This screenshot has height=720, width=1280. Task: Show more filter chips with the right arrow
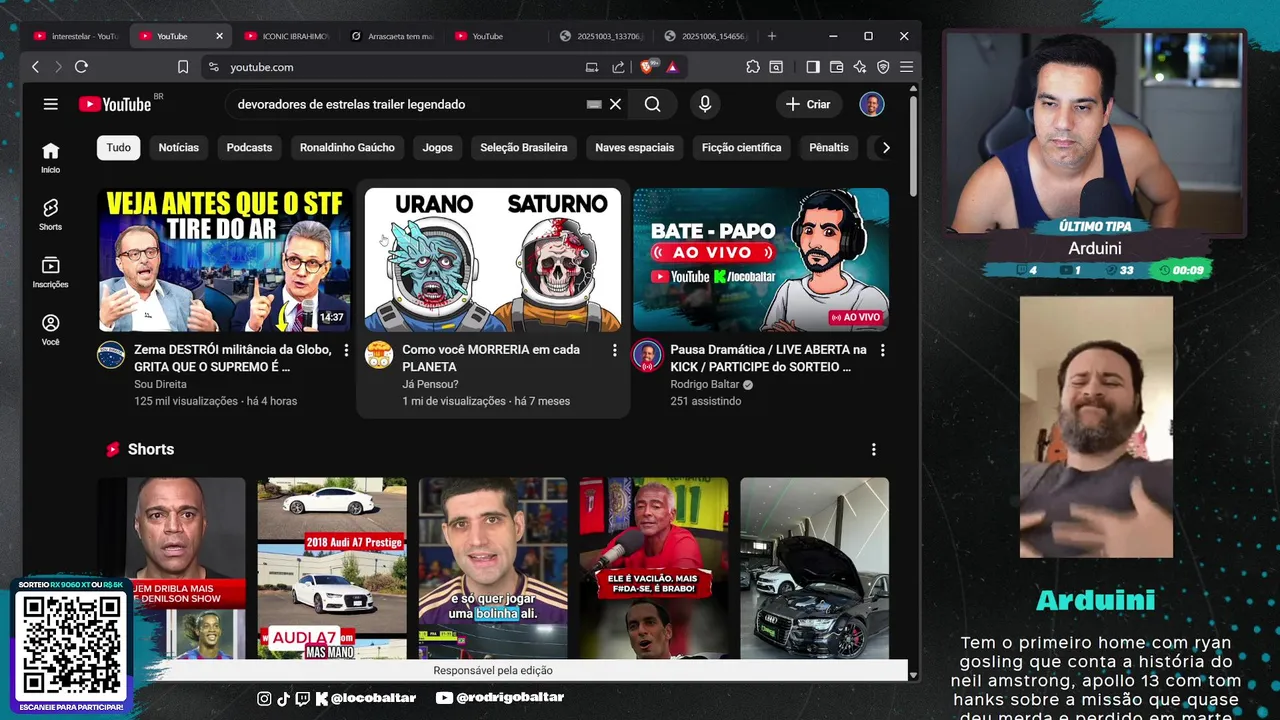tap(885, 147)
